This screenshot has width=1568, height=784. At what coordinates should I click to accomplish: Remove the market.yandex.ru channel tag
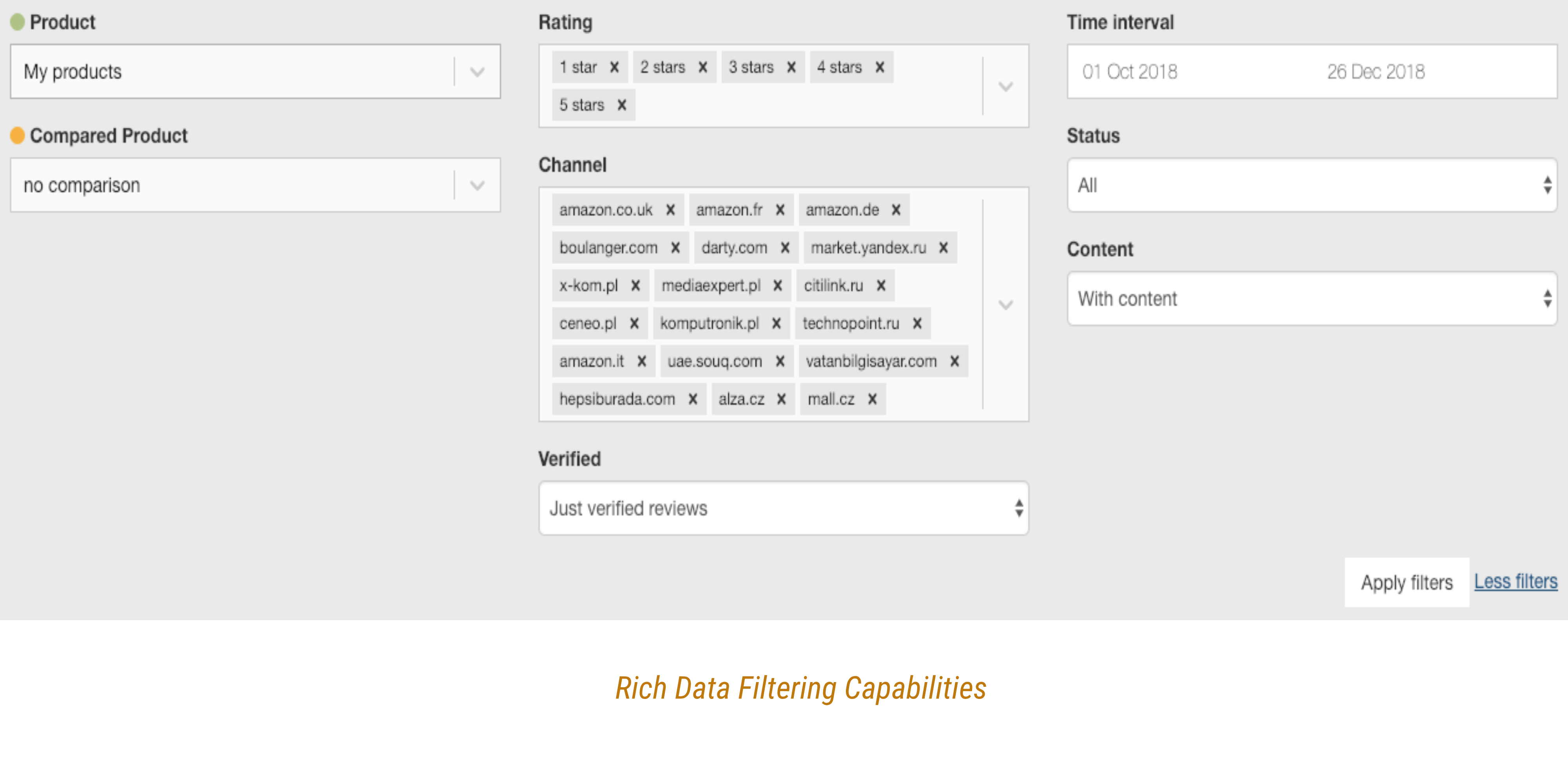pos(943,248)
